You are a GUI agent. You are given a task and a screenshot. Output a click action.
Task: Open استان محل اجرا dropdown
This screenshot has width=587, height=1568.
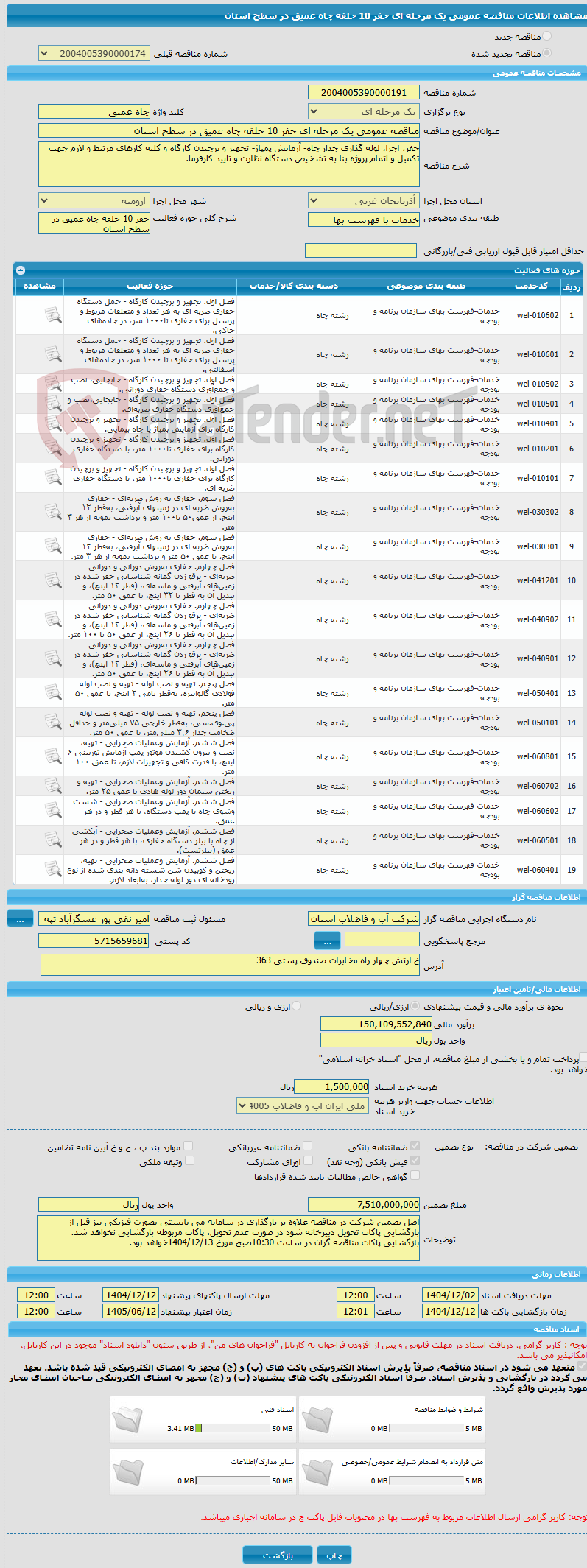coord(364,200)
